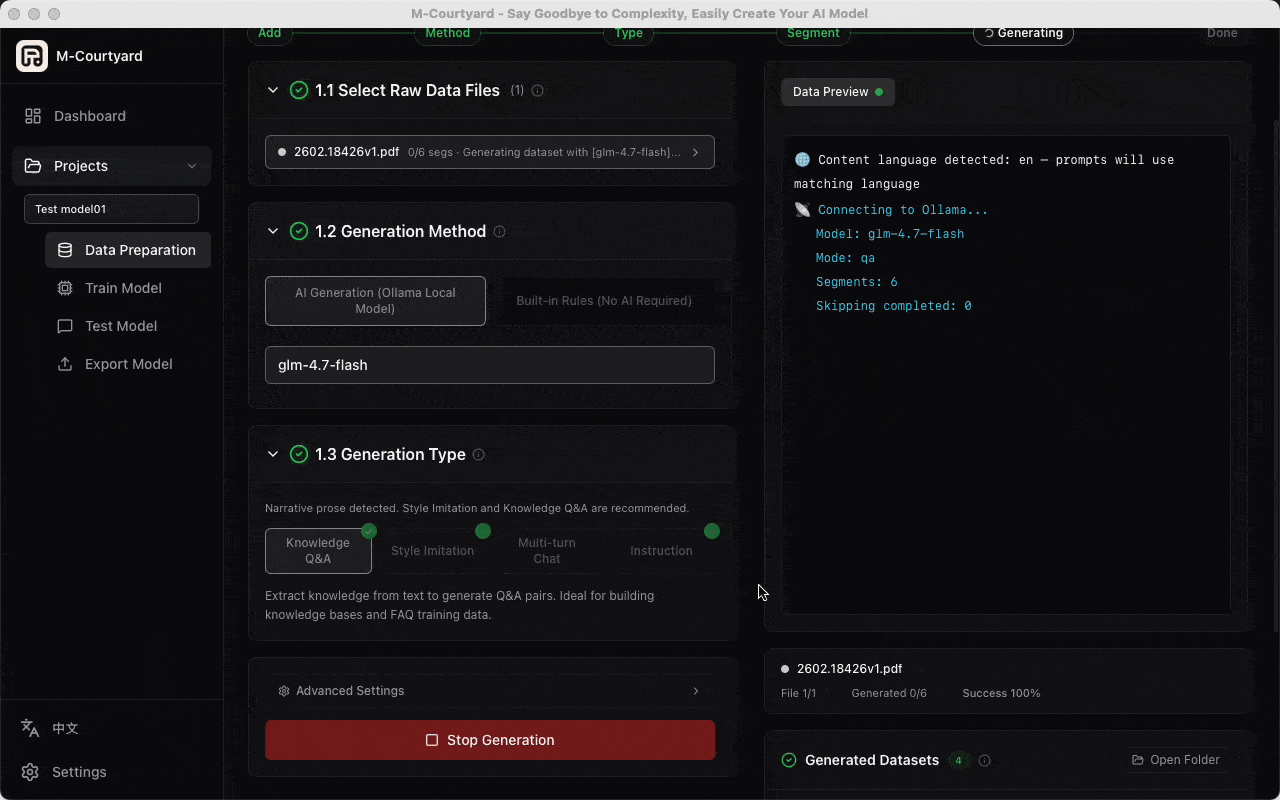Click the 'Success 100%' status text
1280x800 pixels.
(x=1001, y=693)
